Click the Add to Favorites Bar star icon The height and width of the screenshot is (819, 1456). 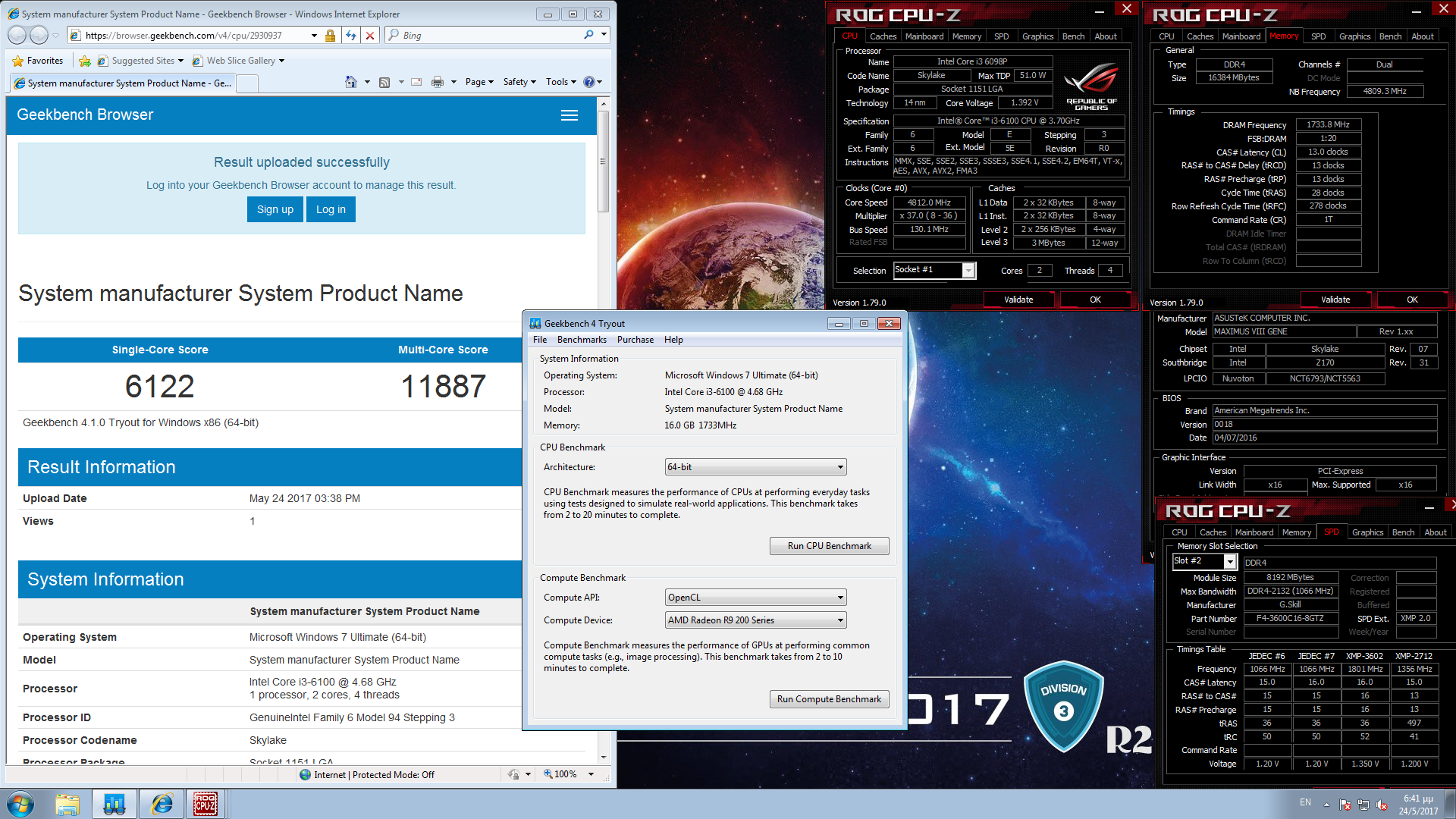85,61
